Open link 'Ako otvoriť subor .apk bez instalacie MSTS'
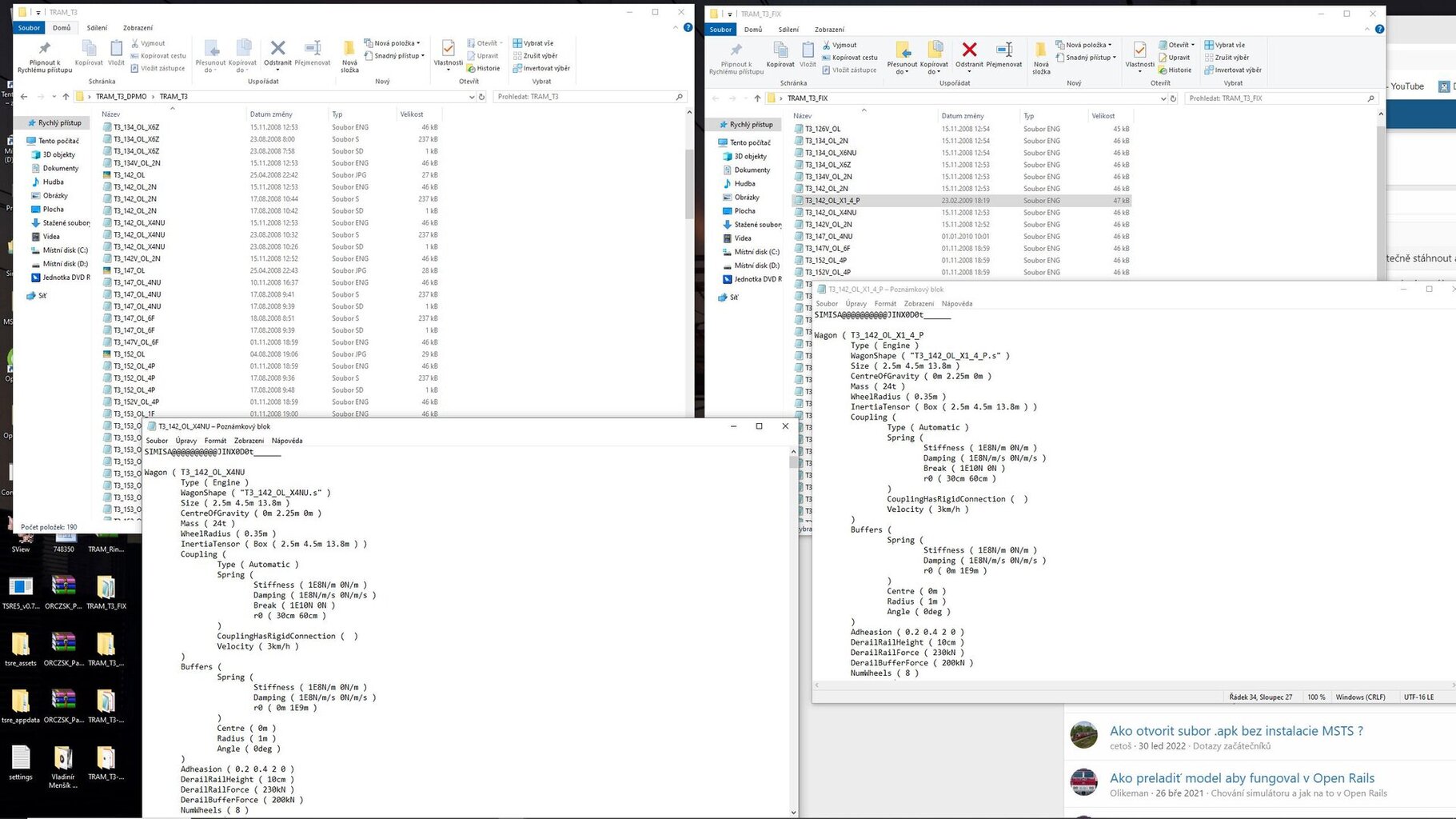 (x=1235, y=731)
